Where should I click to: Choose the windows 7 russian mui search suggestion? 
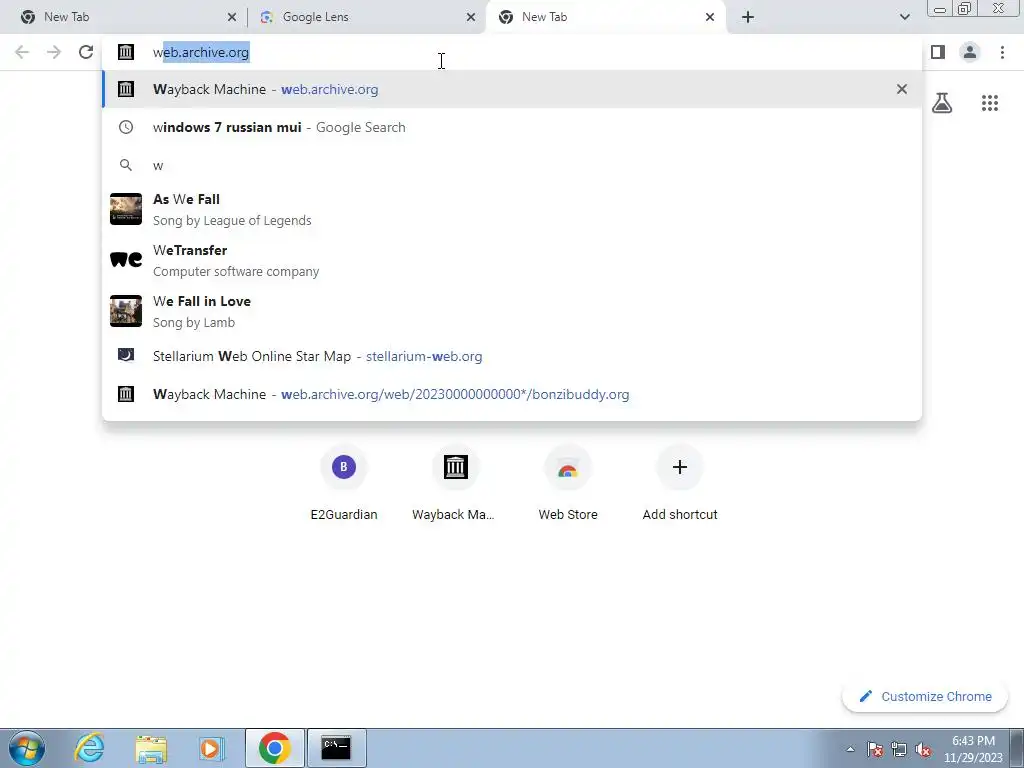(512, 127)
